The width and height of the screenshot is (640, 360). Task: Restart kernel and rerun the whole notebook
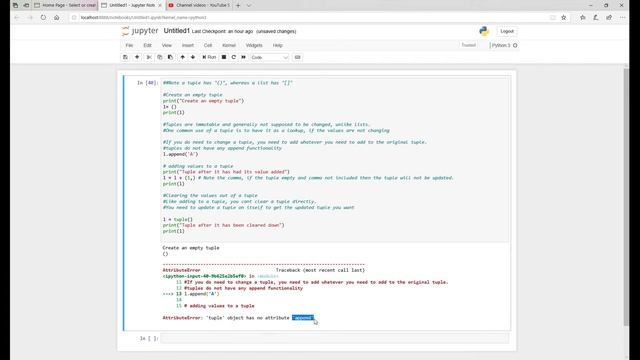[x=244, y=57]
